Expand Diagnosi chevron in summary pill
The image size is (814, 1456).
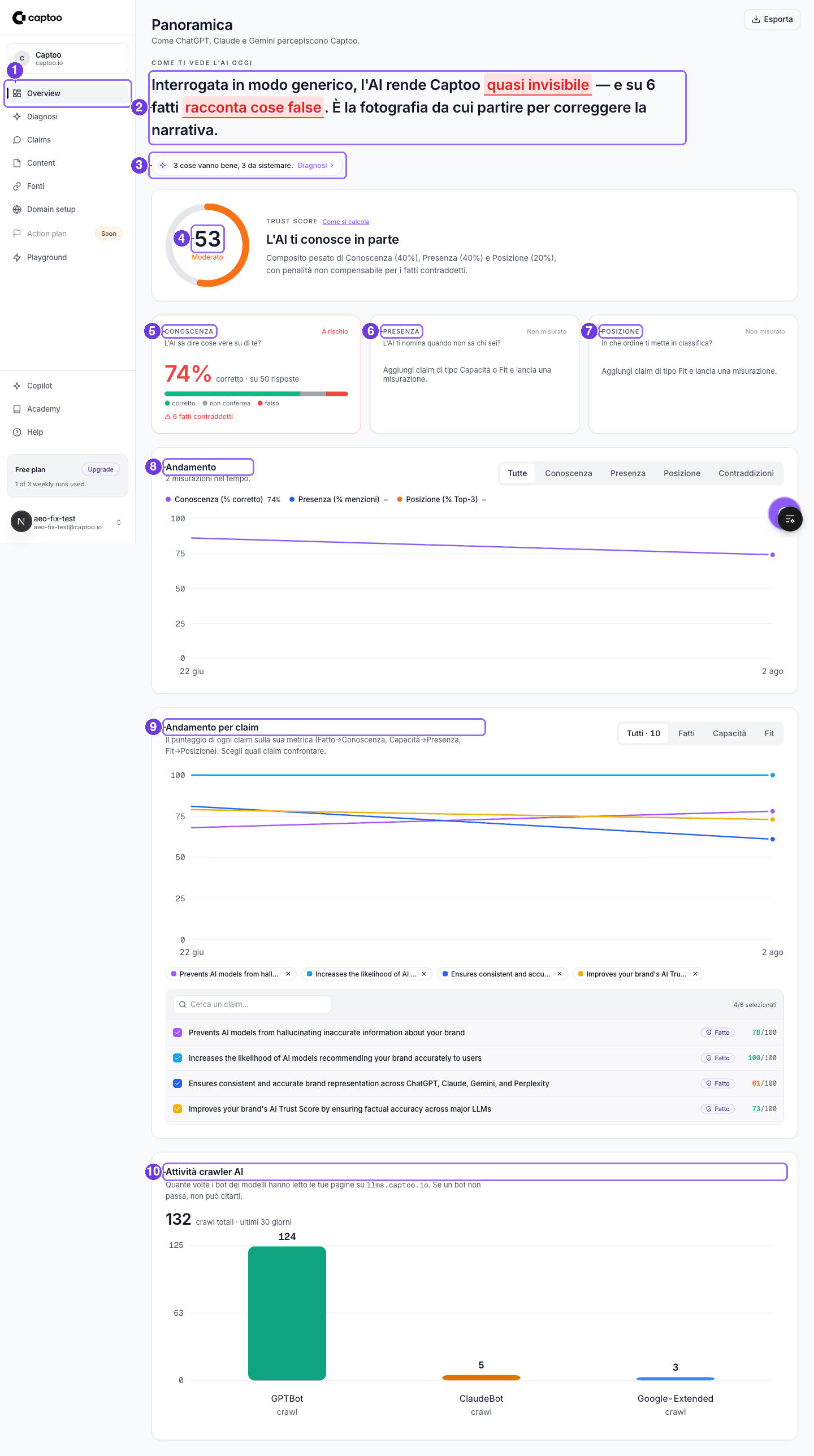(x=332, y=166)
